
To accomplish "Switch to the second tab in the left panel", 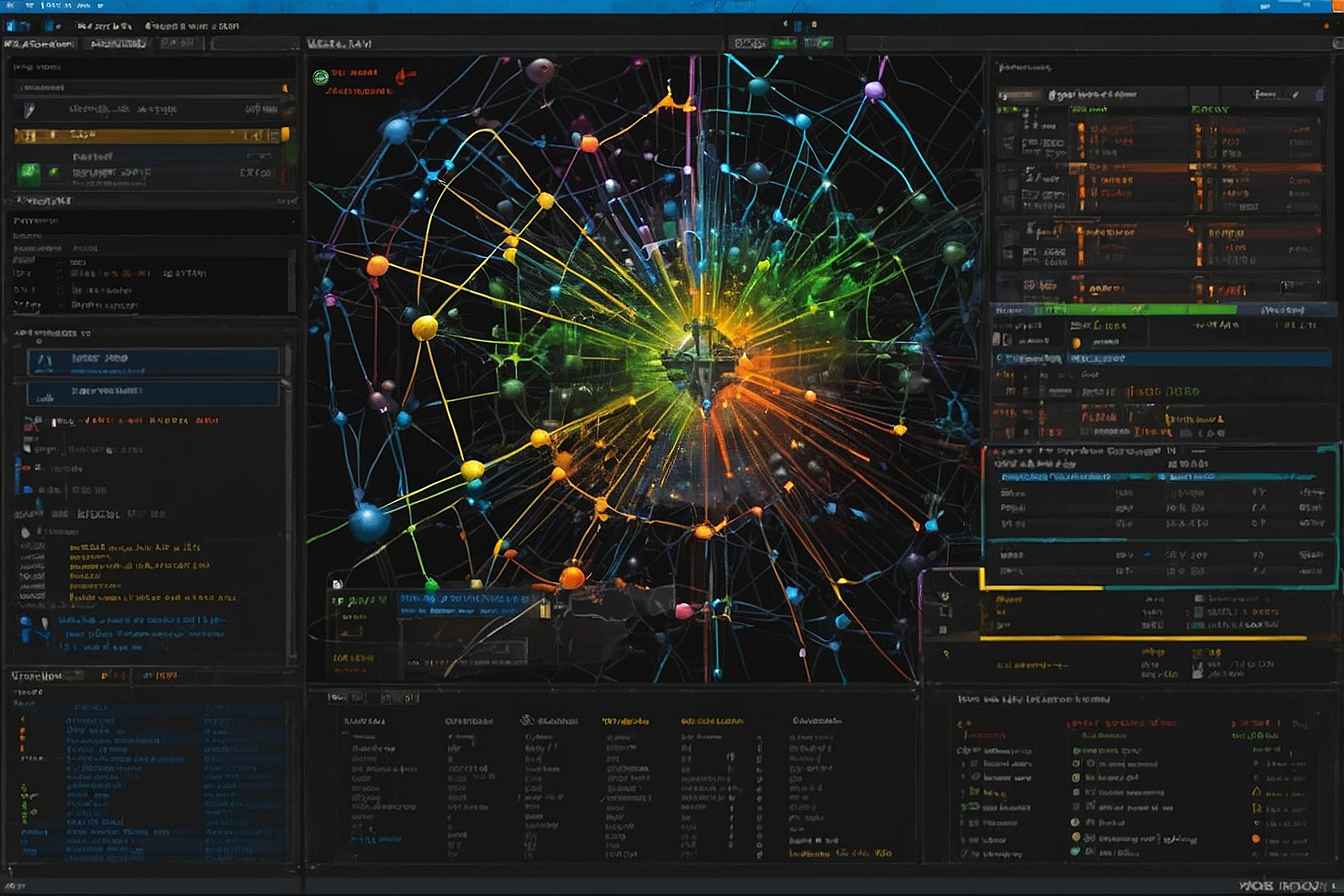I will click(x=117, y=43).
